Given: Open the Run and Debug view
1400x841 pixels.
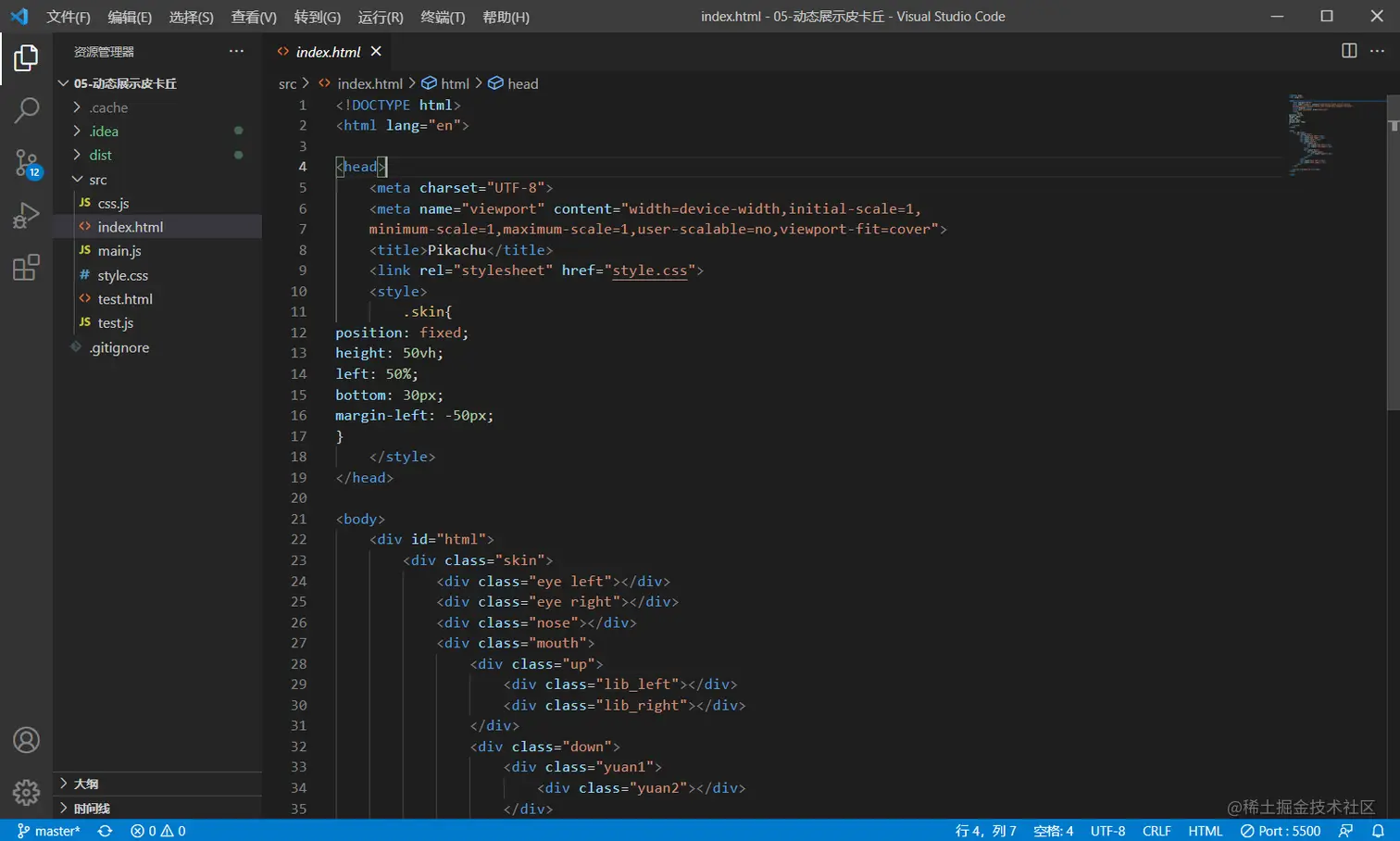Looking at the screenshot, I should (x=26, y=215).
